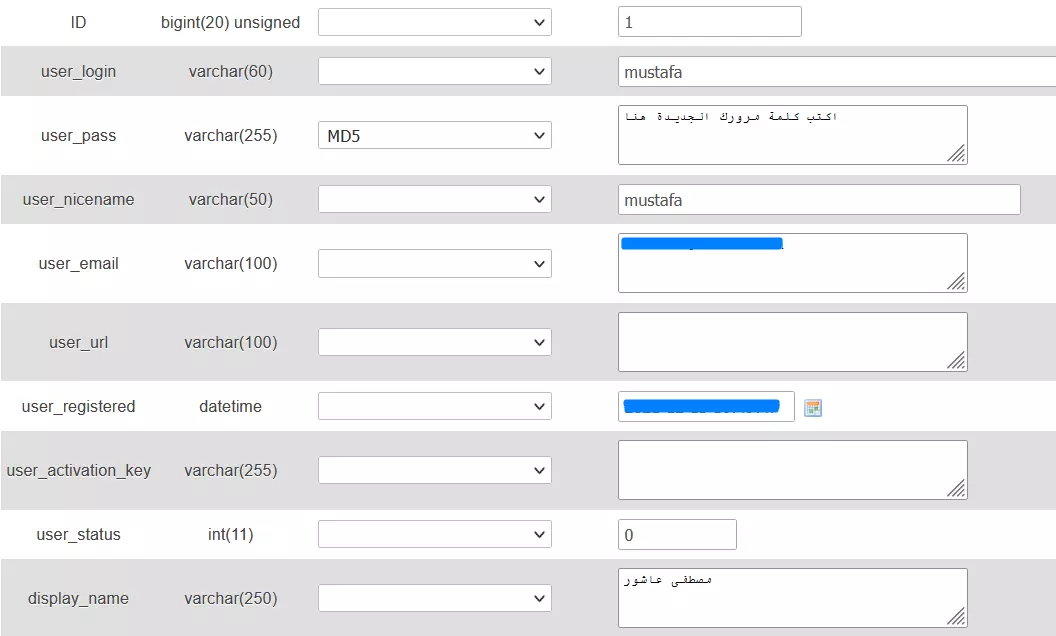
Task: Open the function dropdown for user_nicename
Action: point(434,199)
